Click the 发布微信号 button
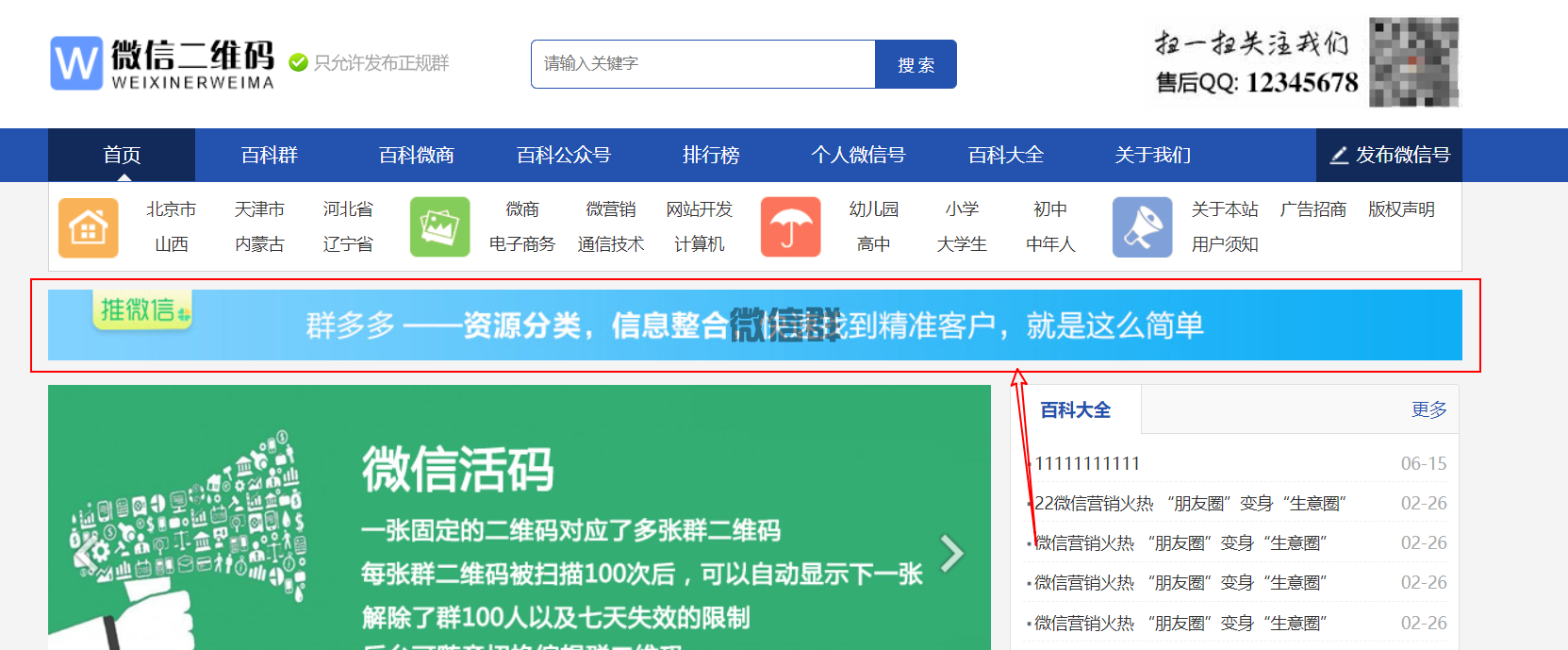This screenshot has height=650, width=1568. [1389, 155]
